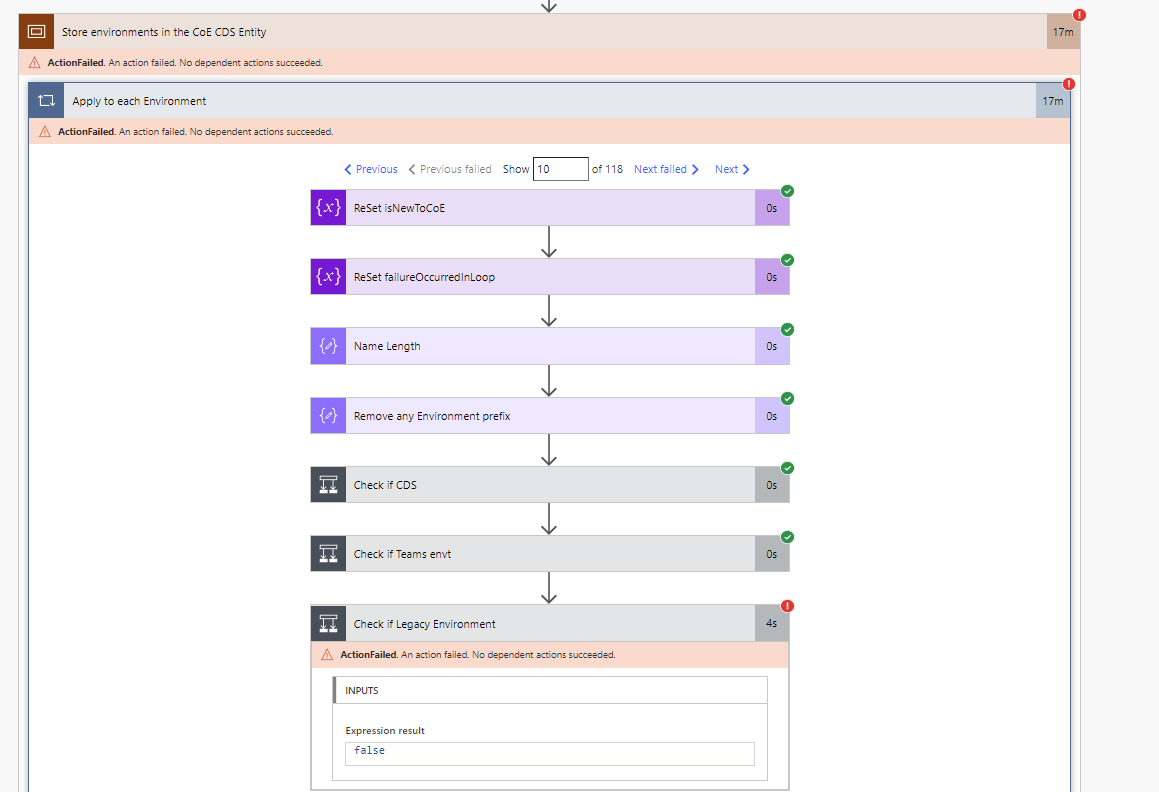
Task: Click the 0s duration on Check if Teams envt
Action: (772, 554)
